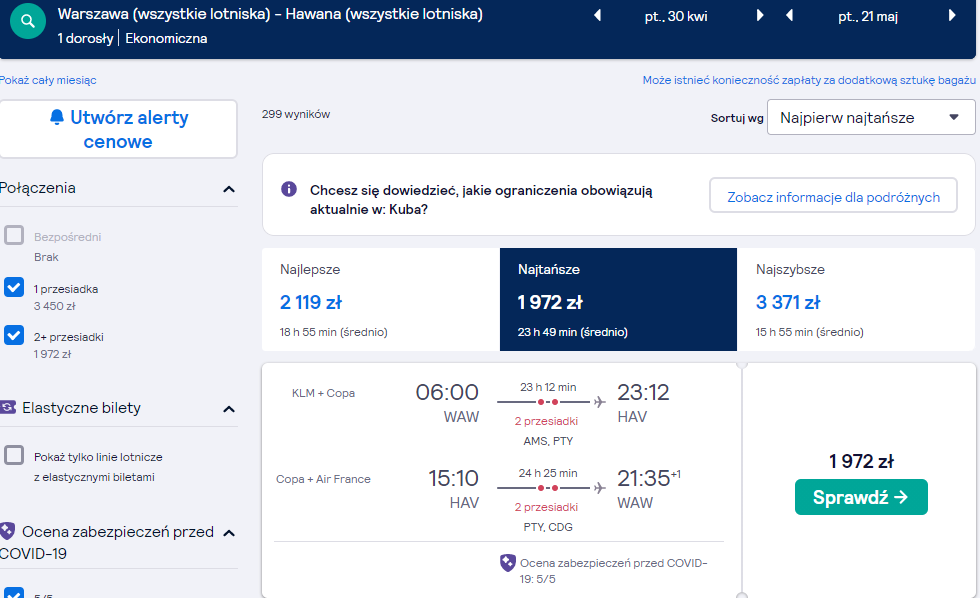Uncheck the 2+ przesiadki checkbox
This screenshot has width=980, height=598.
[14, 336]
